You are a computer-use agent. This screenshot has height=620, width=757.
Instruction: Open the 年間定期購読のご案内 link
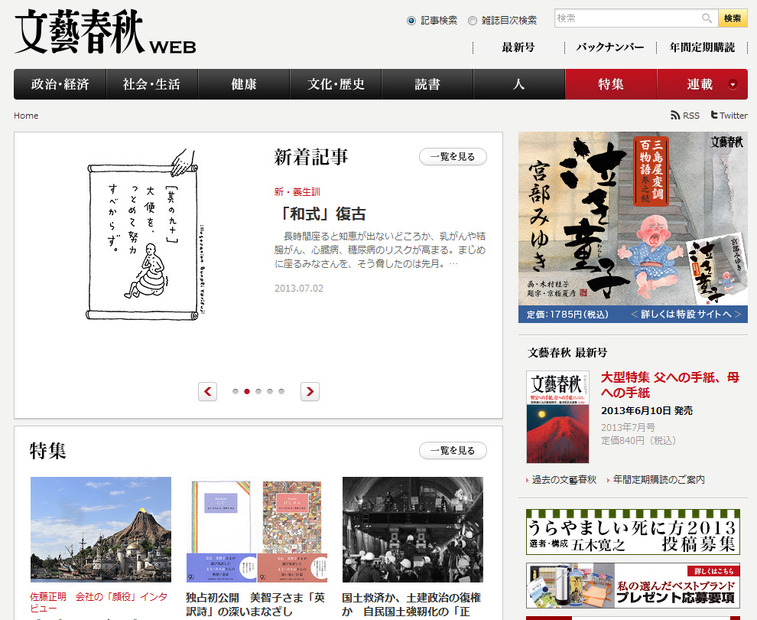tap(659, 479)
